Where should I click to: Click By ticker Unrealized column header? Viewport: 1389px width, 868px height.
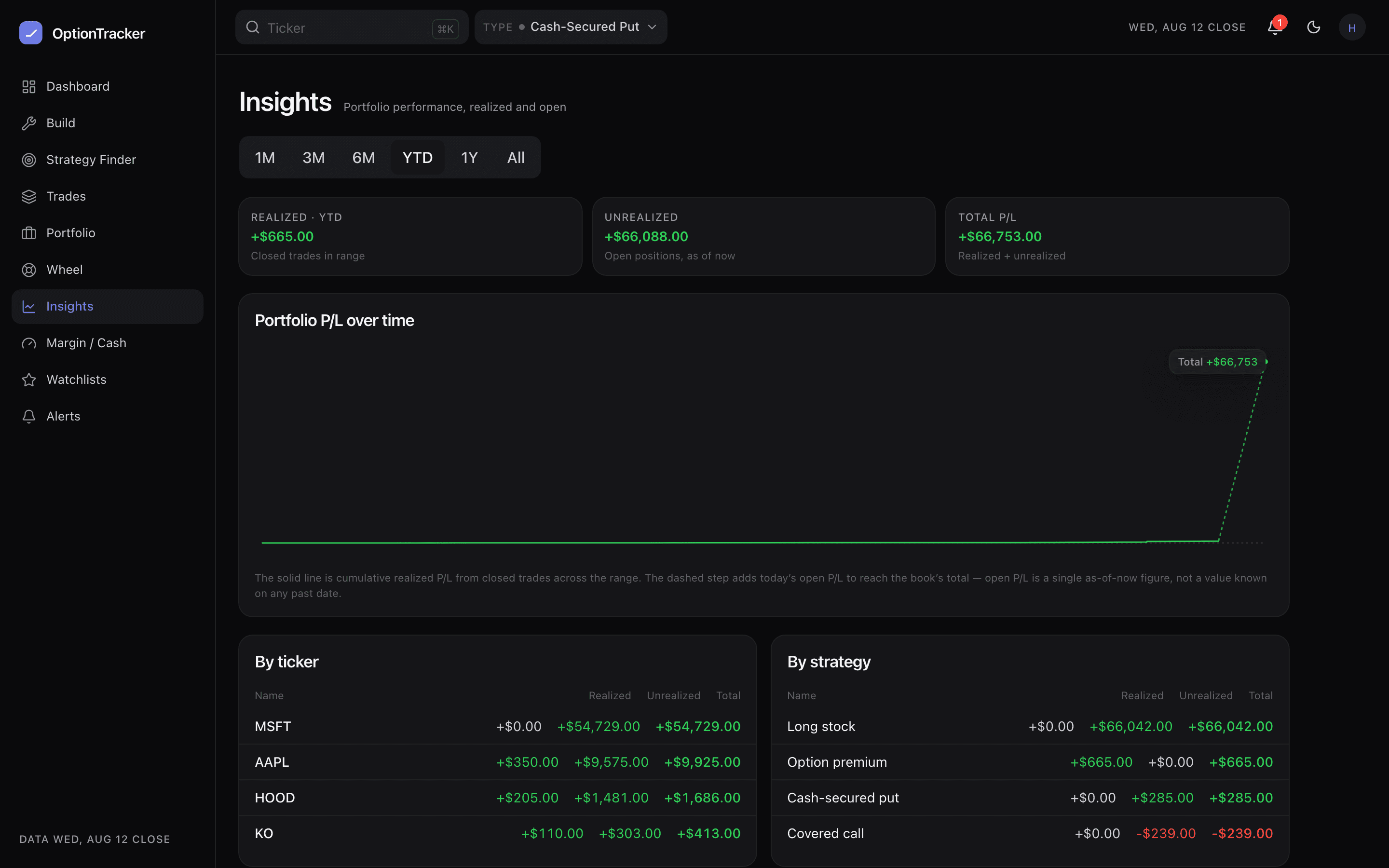pos(673,696)
